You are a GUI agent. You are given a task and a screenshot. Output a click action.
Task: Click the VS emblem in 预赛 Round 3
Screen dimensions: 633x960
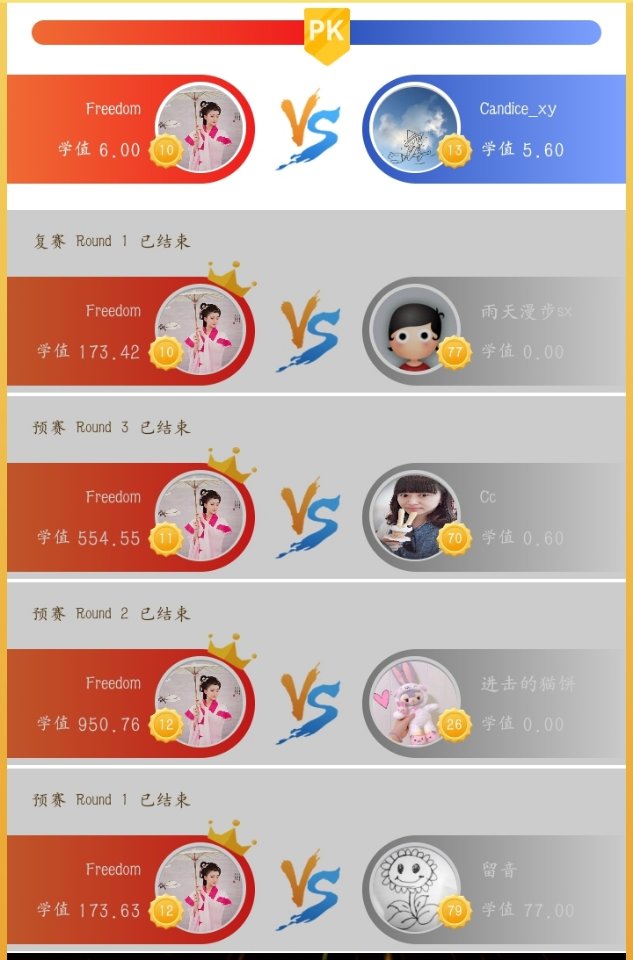(309, 517)
